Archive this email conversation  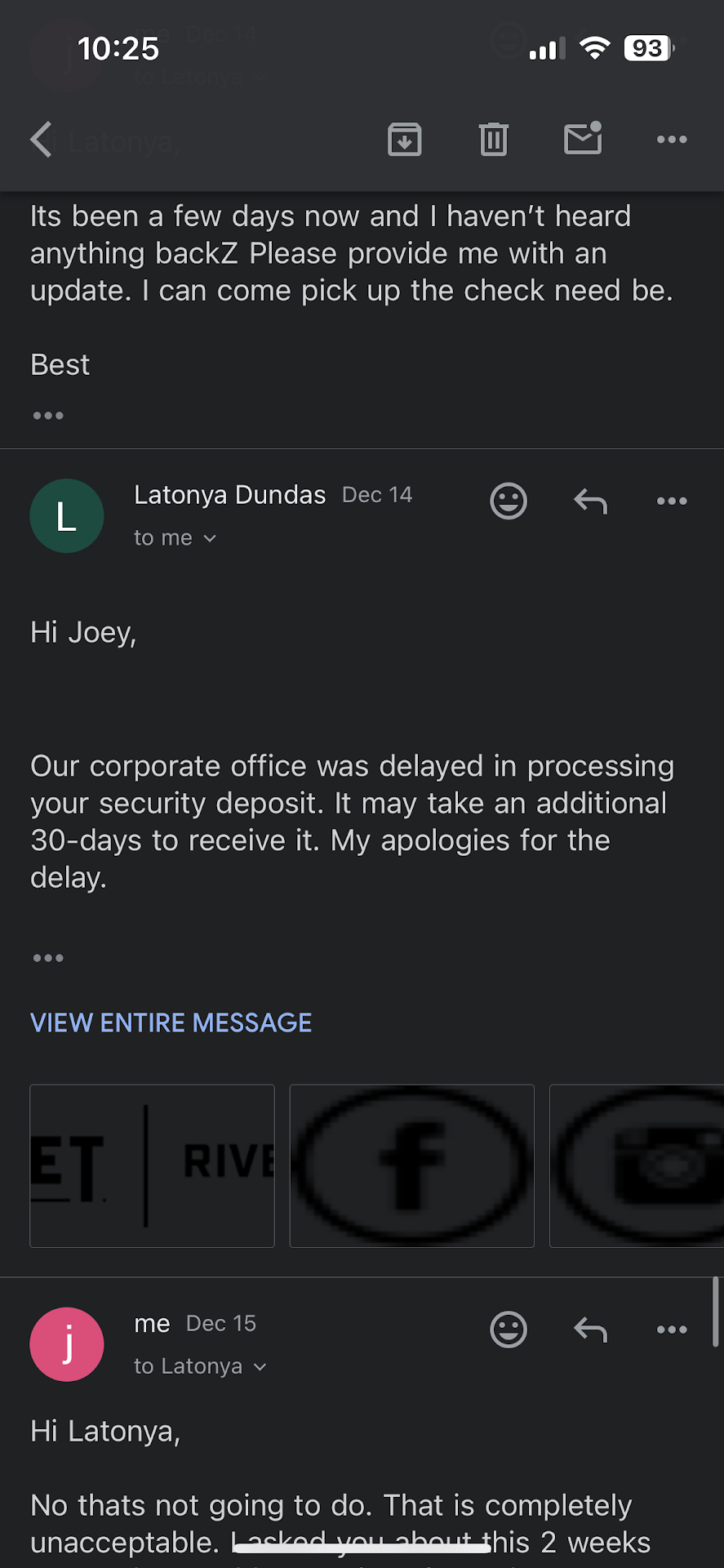point(404,139)
